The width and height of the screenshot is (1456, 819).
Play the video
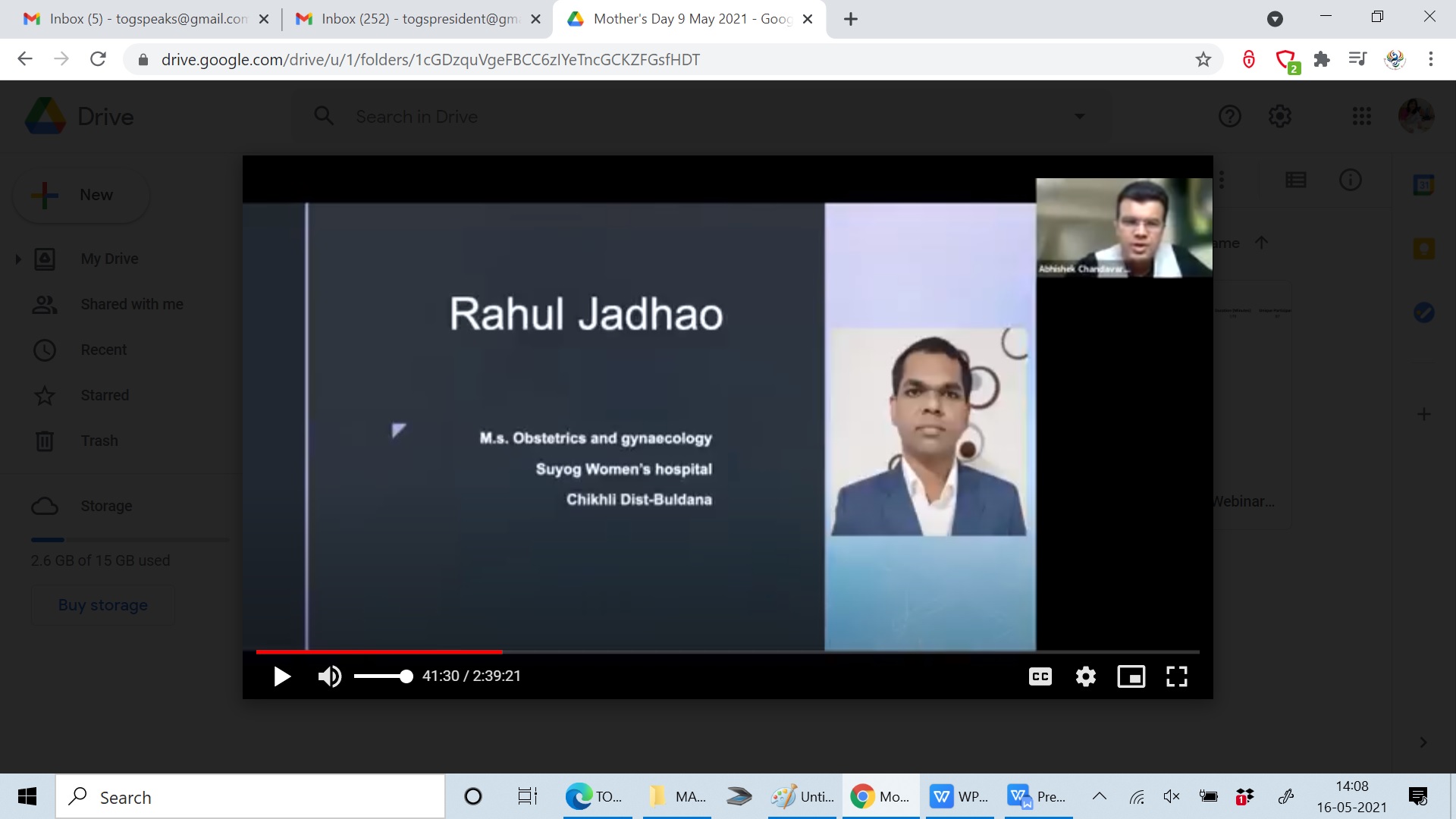(x=282, y=676)
